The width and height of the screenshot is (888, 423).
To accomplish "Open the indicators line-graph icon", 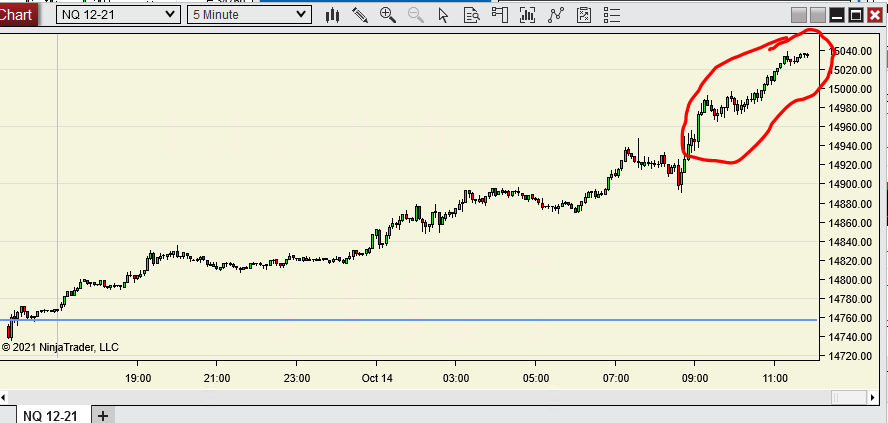I will (x=556, y=15).
